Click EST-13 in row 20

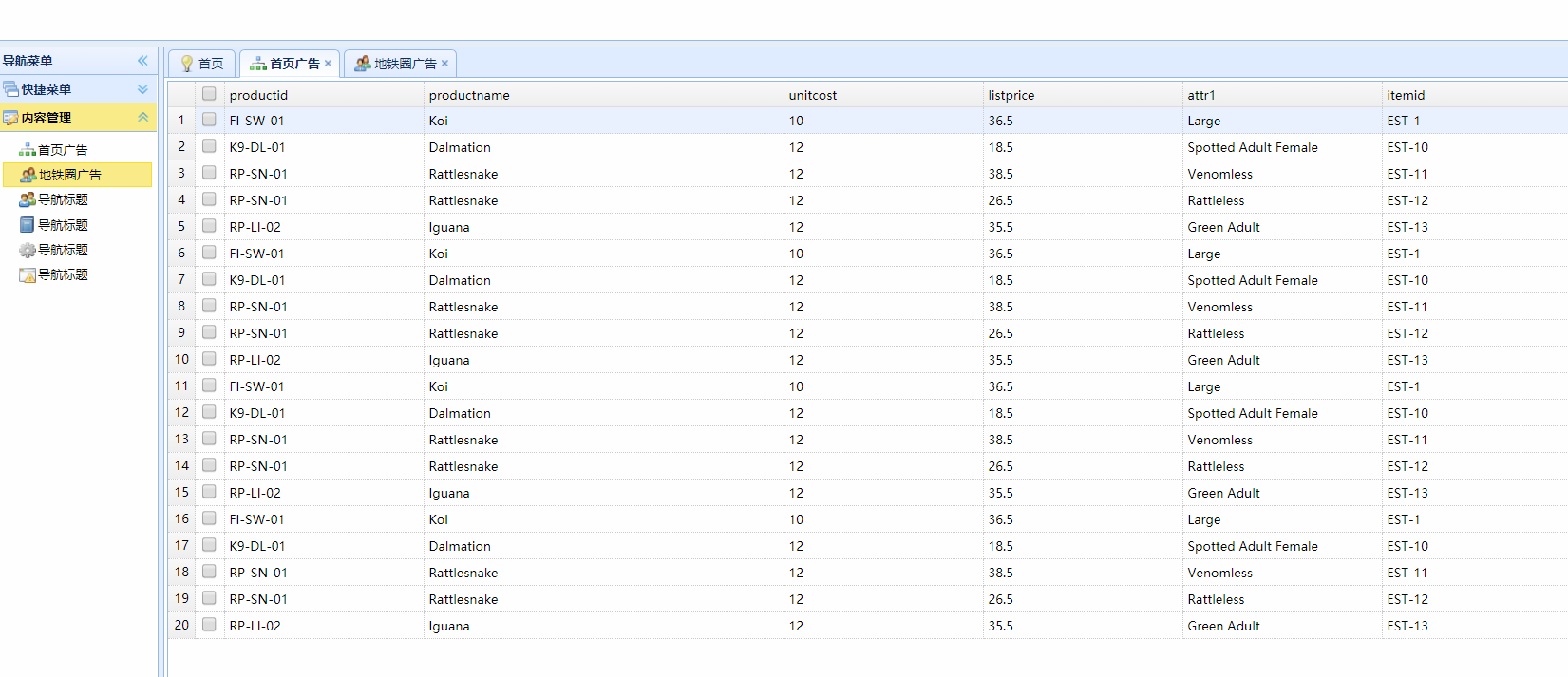pos(1407,626)
